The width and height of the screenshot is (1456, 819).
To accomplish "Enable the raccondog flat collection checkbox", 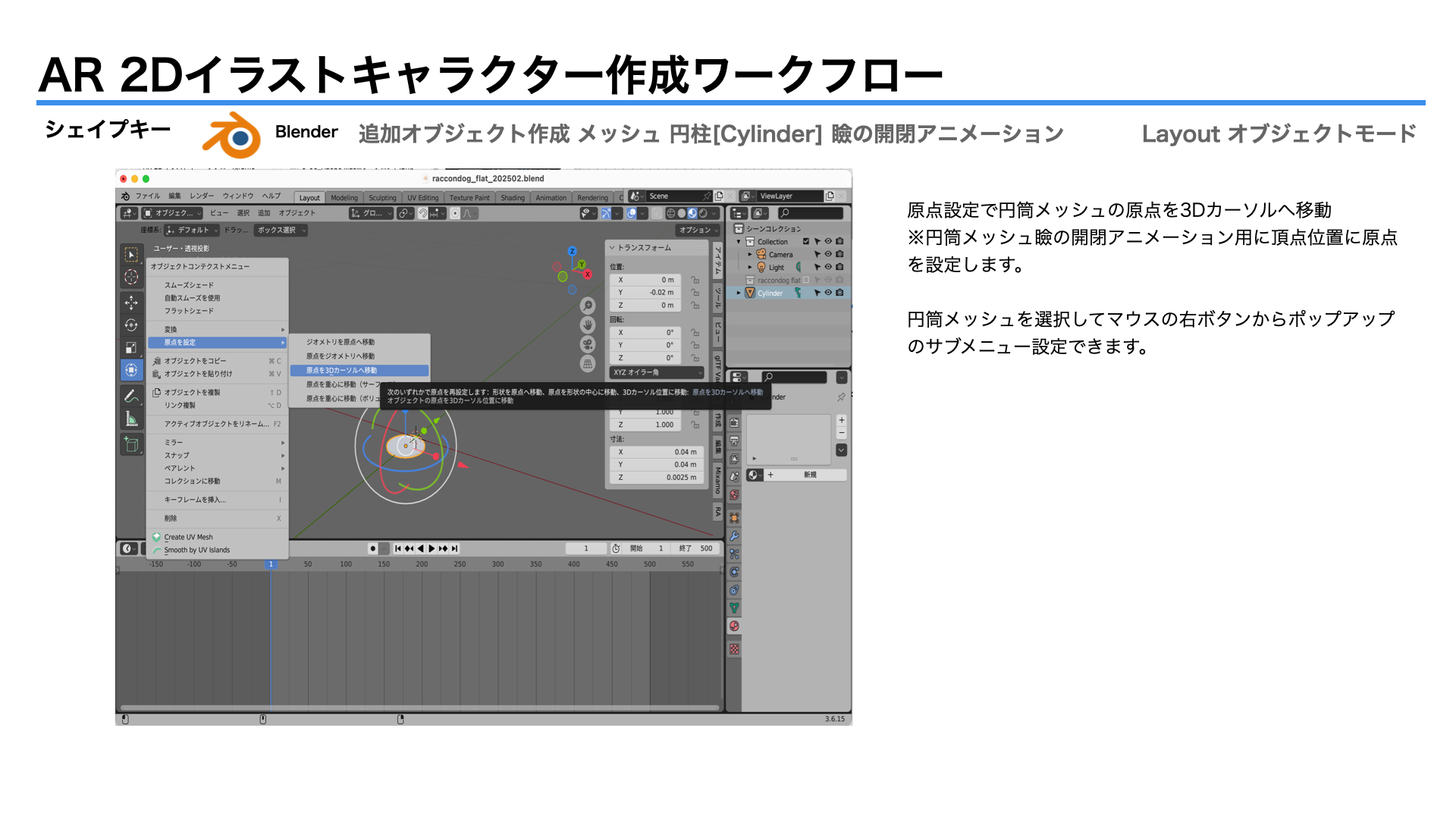I will tap(806, 280).
